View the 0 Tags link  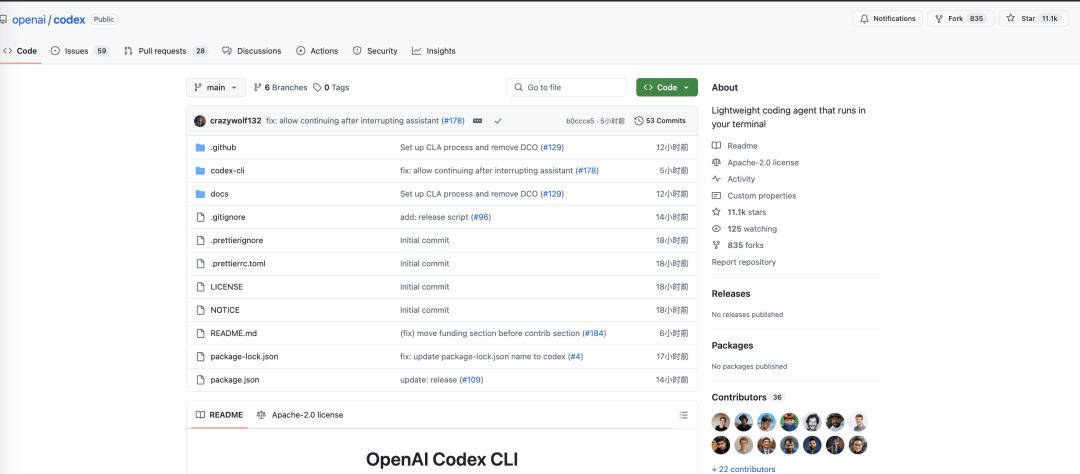[x=331, y=87]
